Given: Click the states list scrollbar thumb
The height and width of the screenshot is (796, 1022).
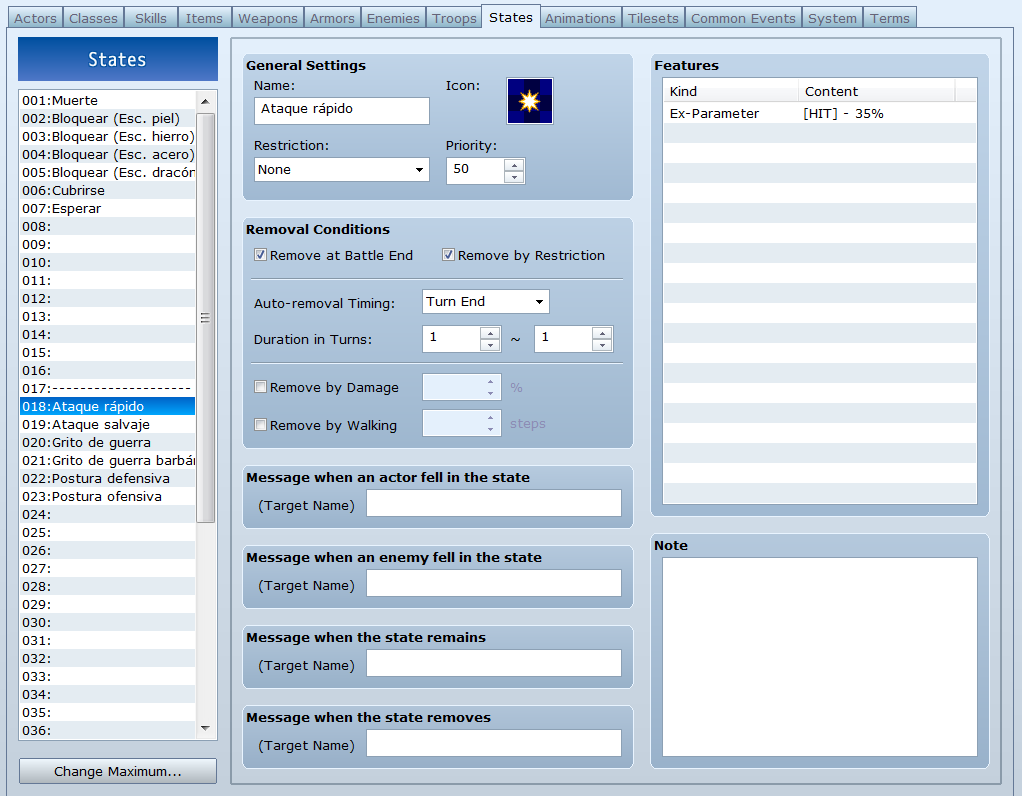Looking at the screenshot, I should pos(205,317).
